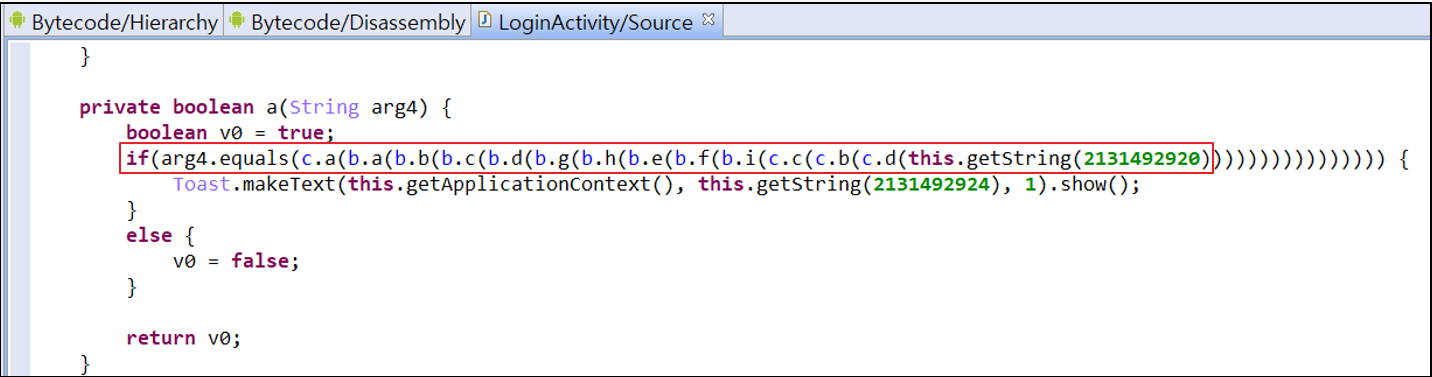Click the line 'boolean v0 = true;'
The height and width of the screenshot is (377, 1432).
[x=229, y=133]
